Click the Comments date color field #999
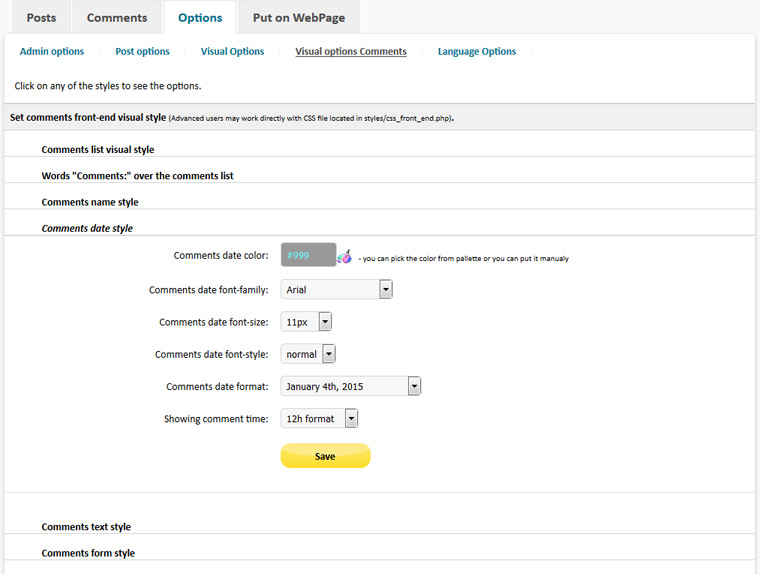 (x=308, y=255)
